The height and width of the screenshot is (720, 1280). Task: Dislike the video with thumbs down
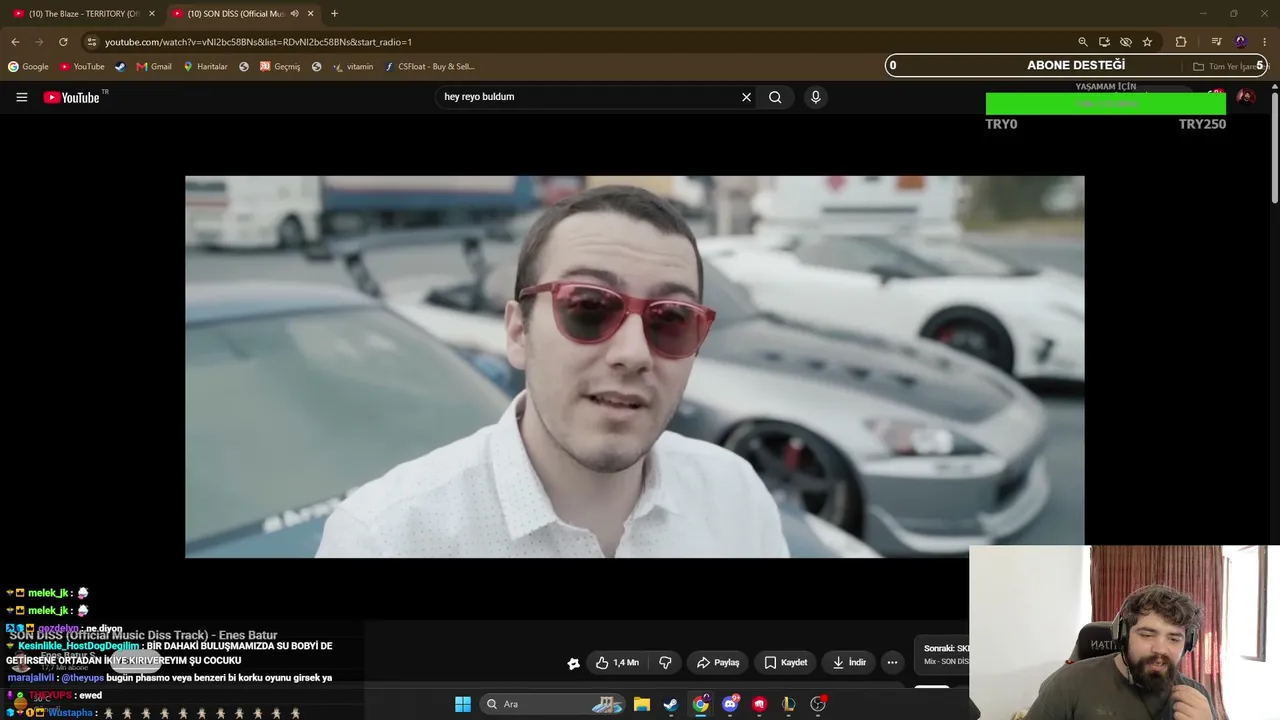tap(665, 662)
